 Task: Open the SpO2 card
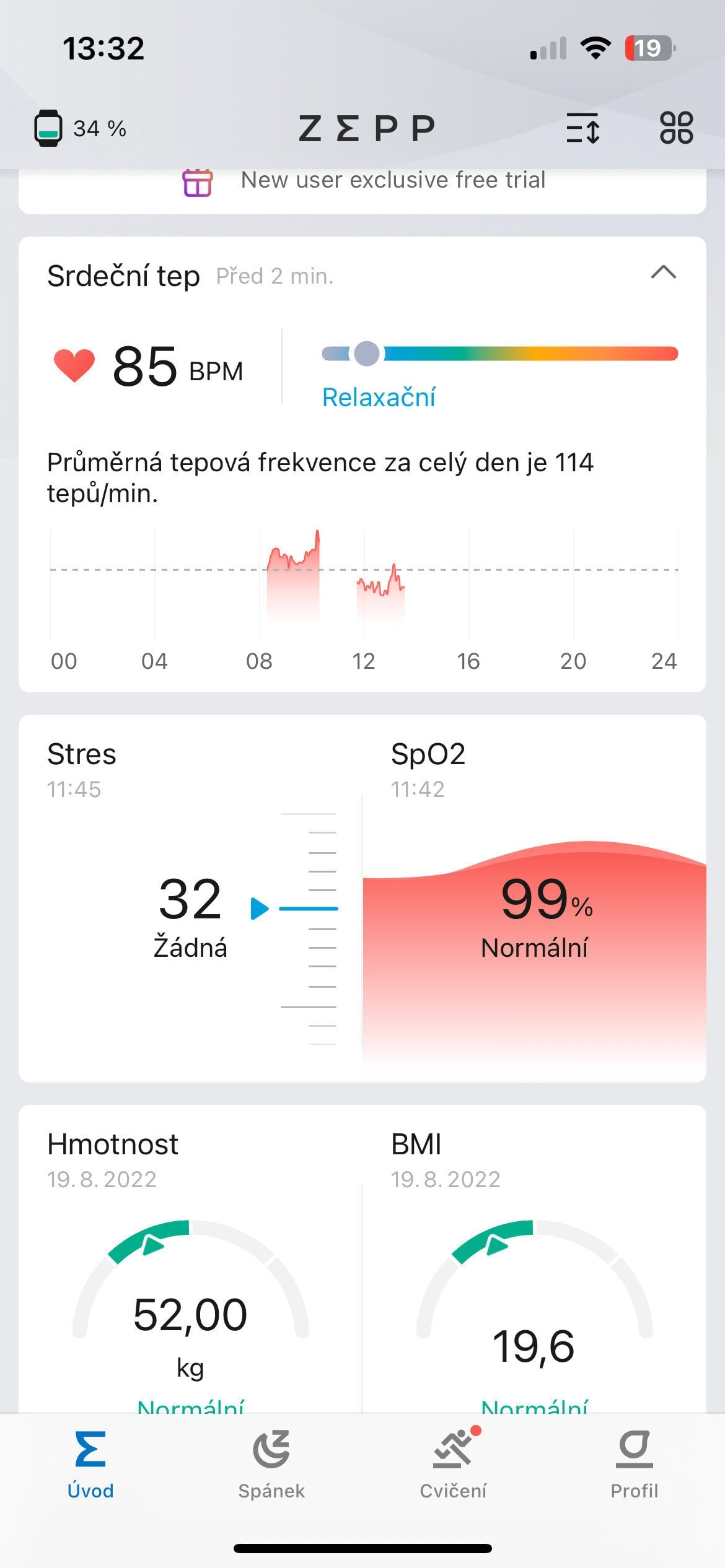534,898
